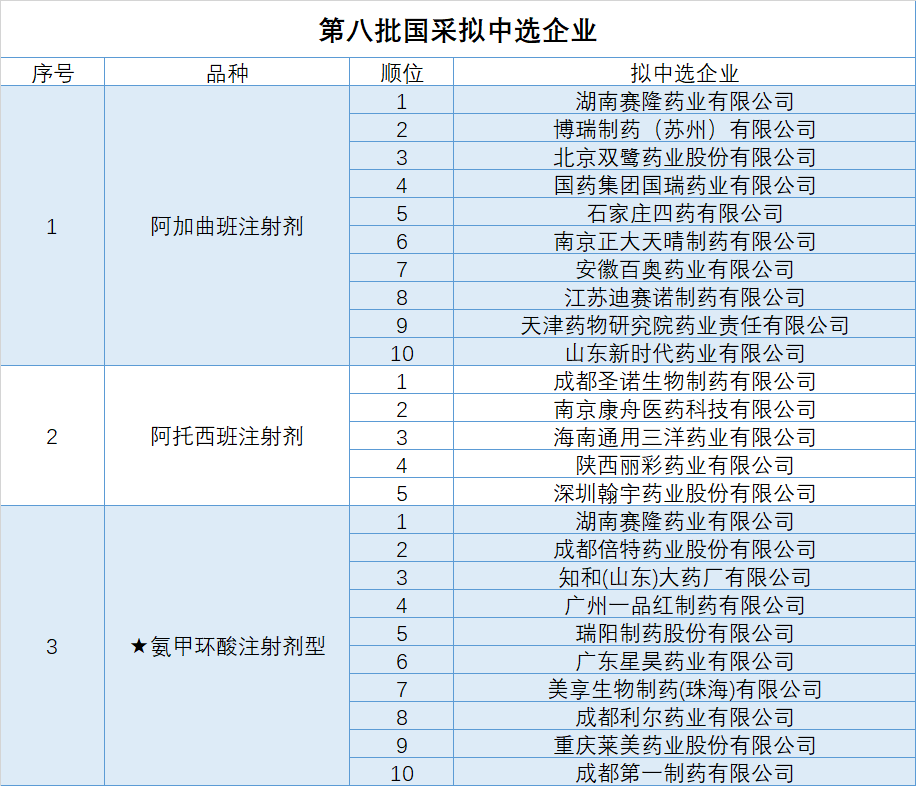Select 陕西丽彩药业有限公司 cell
The width and height of the screenshot is (916, 786).
pos(684,465)
